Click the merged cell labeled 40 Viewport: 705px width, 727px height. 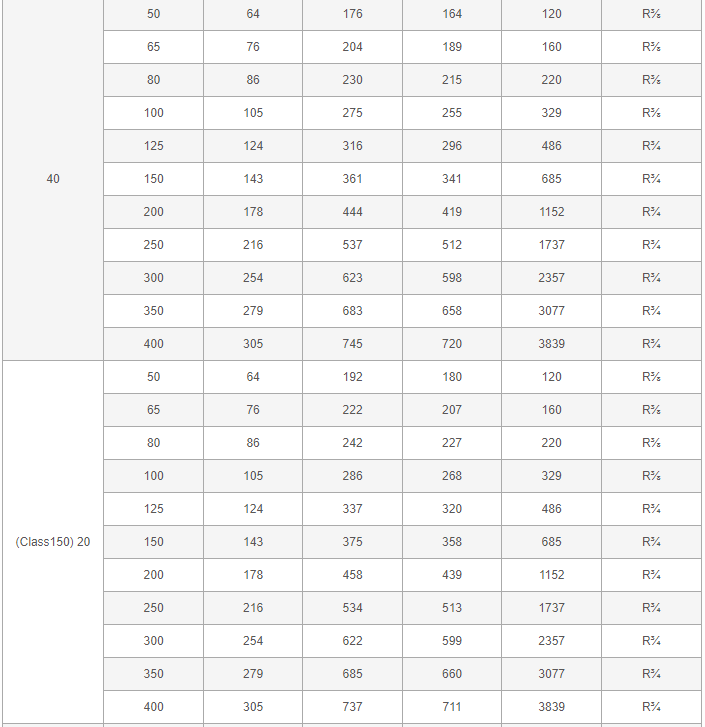coord(53,179)
